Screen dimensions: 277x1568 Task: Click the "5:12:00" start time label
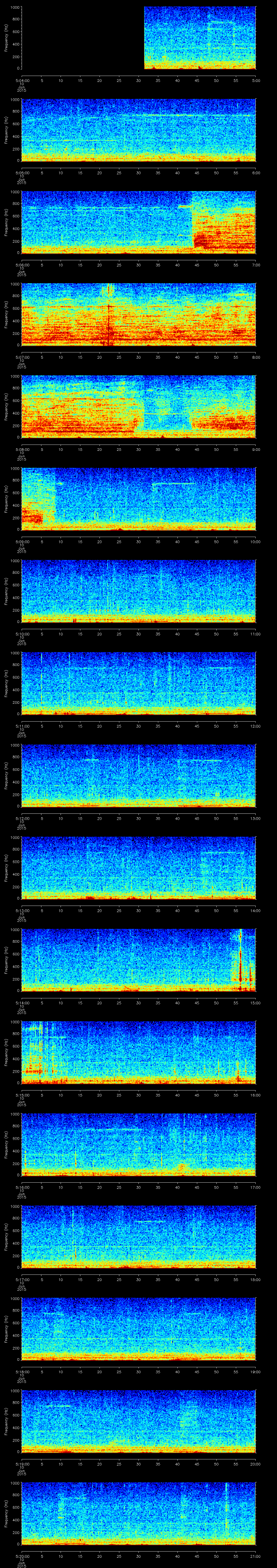[22, 818]
